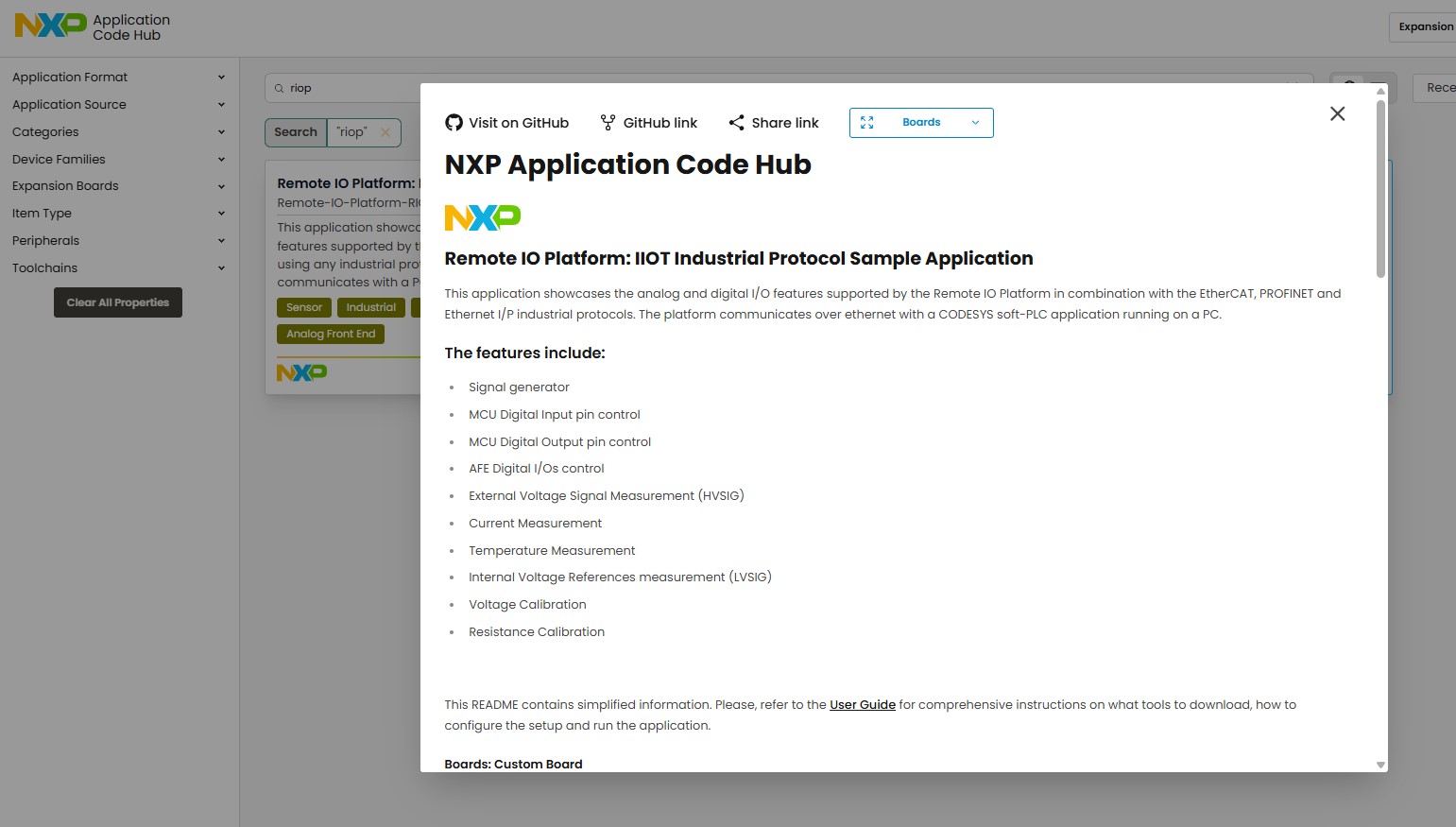
Task: Expand Categories filter
Action: coord(118,132)
